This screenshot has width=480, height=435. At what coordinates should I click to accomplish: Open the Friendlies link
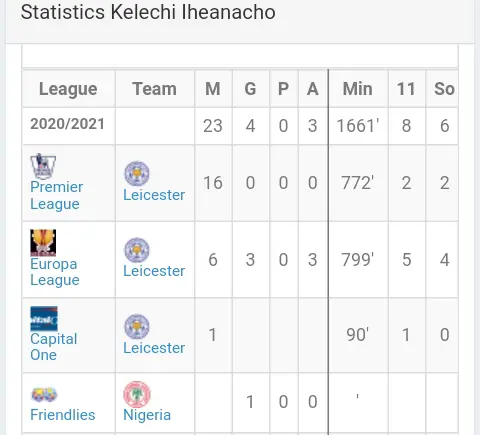coord(63,415)
